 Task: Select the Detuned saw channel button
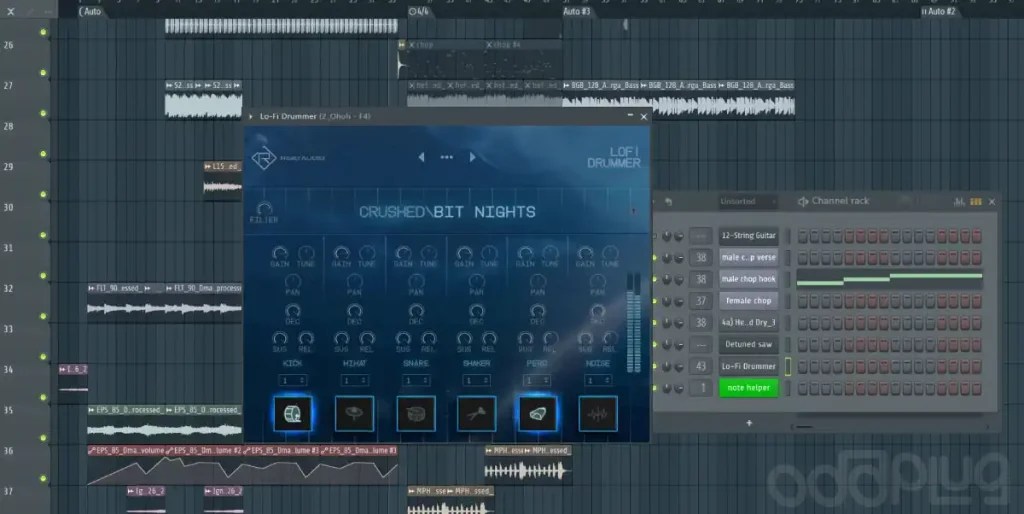[x=748, y=344]
